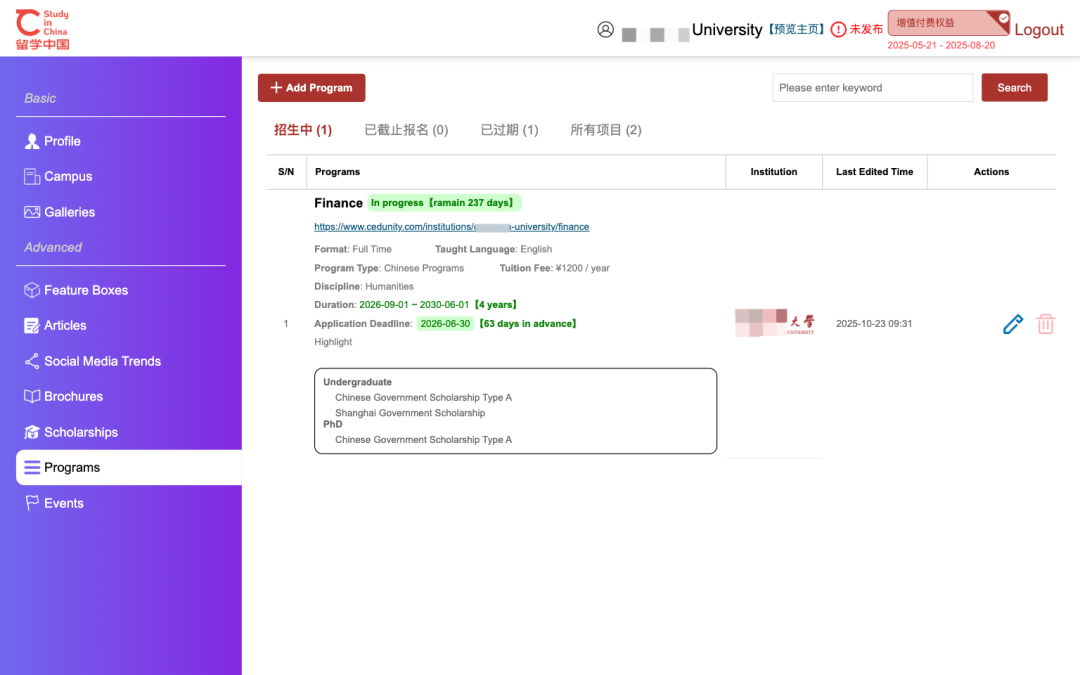Delete the Finance program with trash icon
The image size is (1080, 675).
click(1045, 324)
